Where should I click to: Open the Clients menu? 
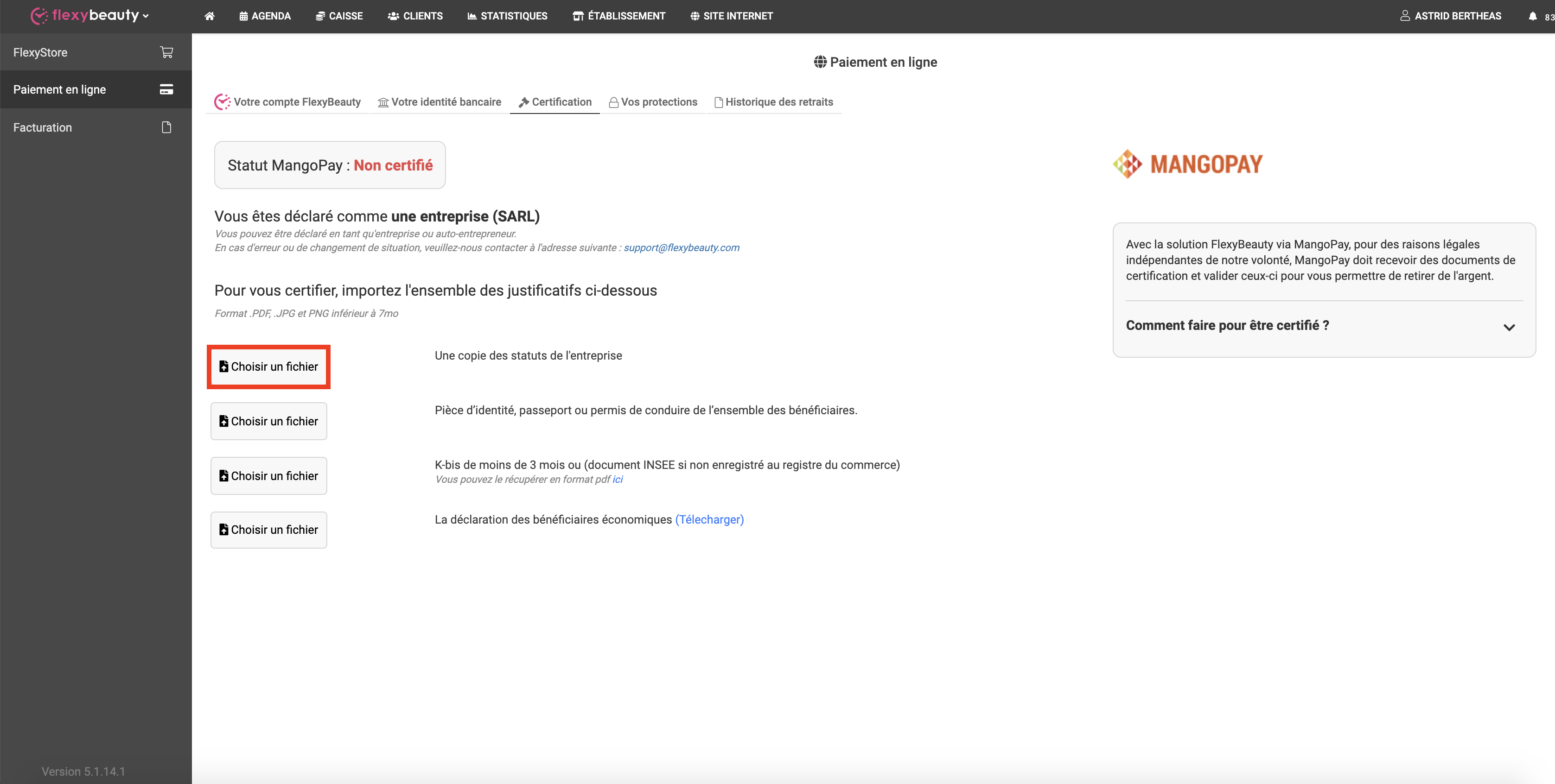click(415, 16)
